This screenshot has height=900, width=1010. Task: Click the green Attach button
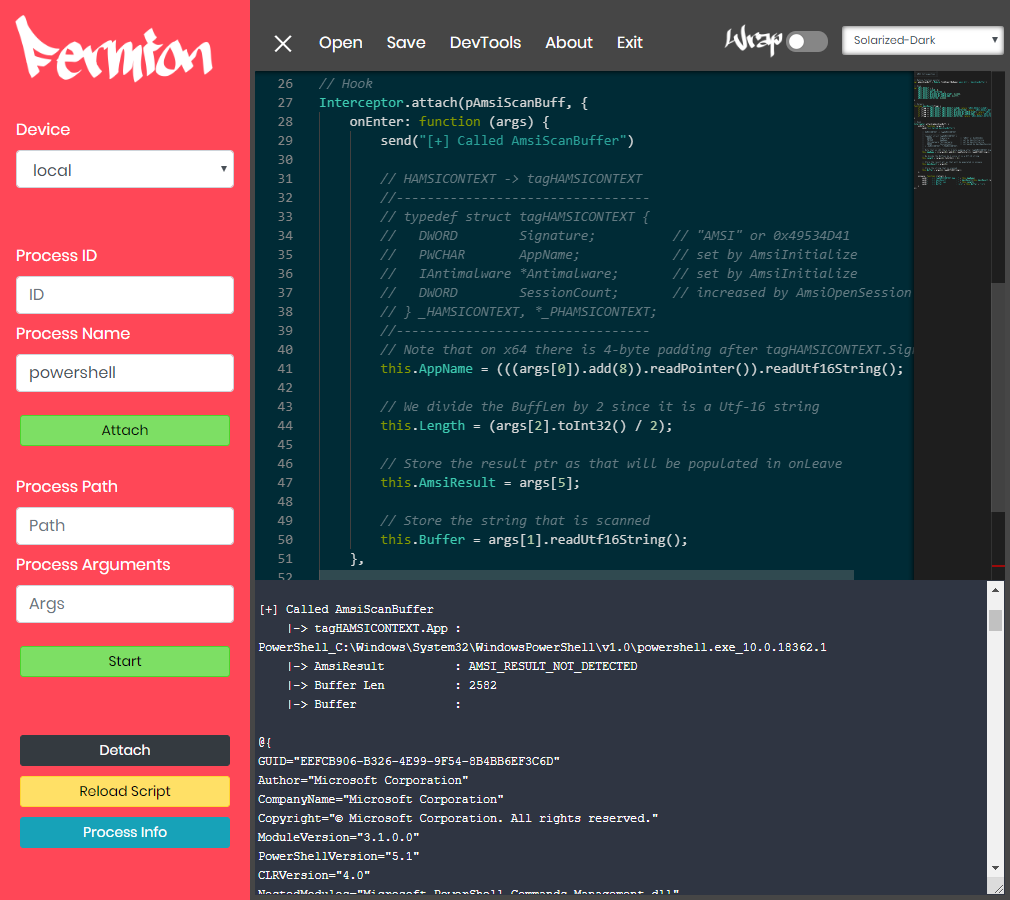click(x=125, y=430)
